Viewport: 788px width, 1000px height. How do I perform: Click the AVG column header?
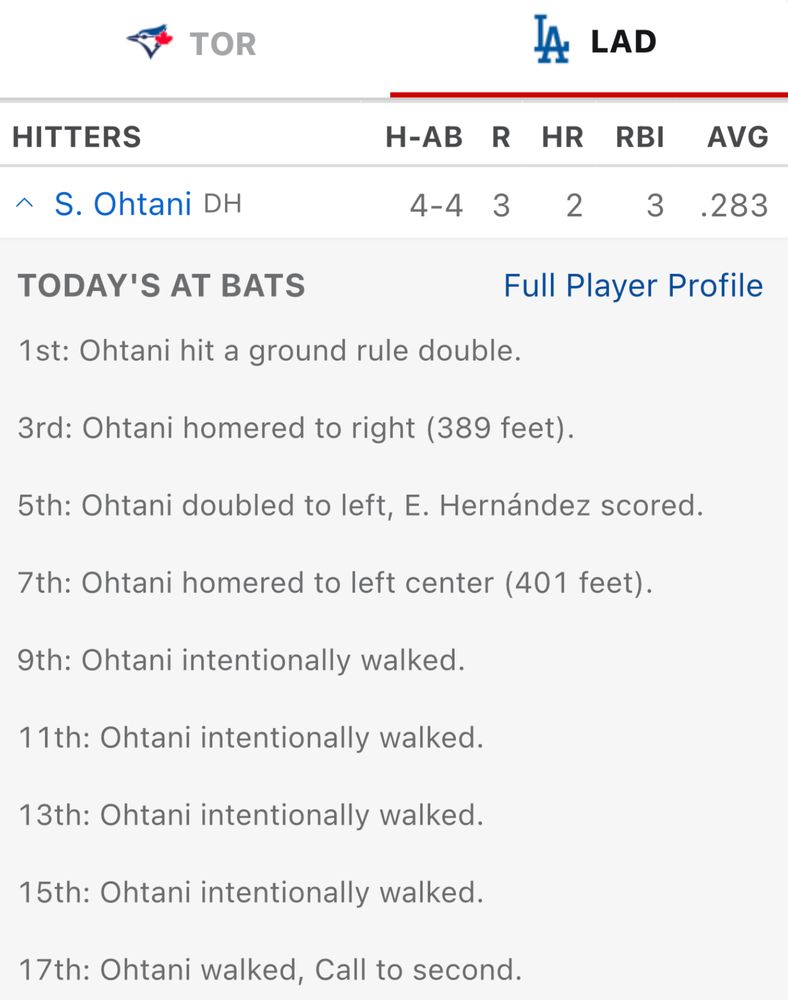coord(738,137)
